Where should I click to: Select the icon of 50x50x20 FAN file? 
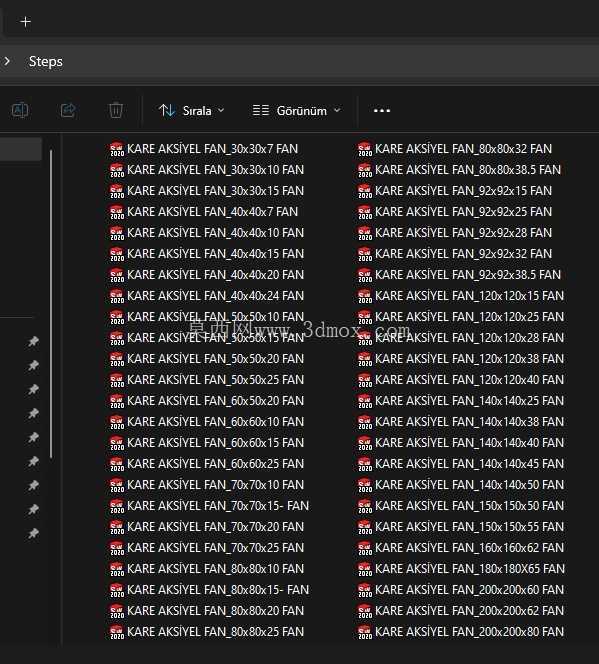click(117, 359)
